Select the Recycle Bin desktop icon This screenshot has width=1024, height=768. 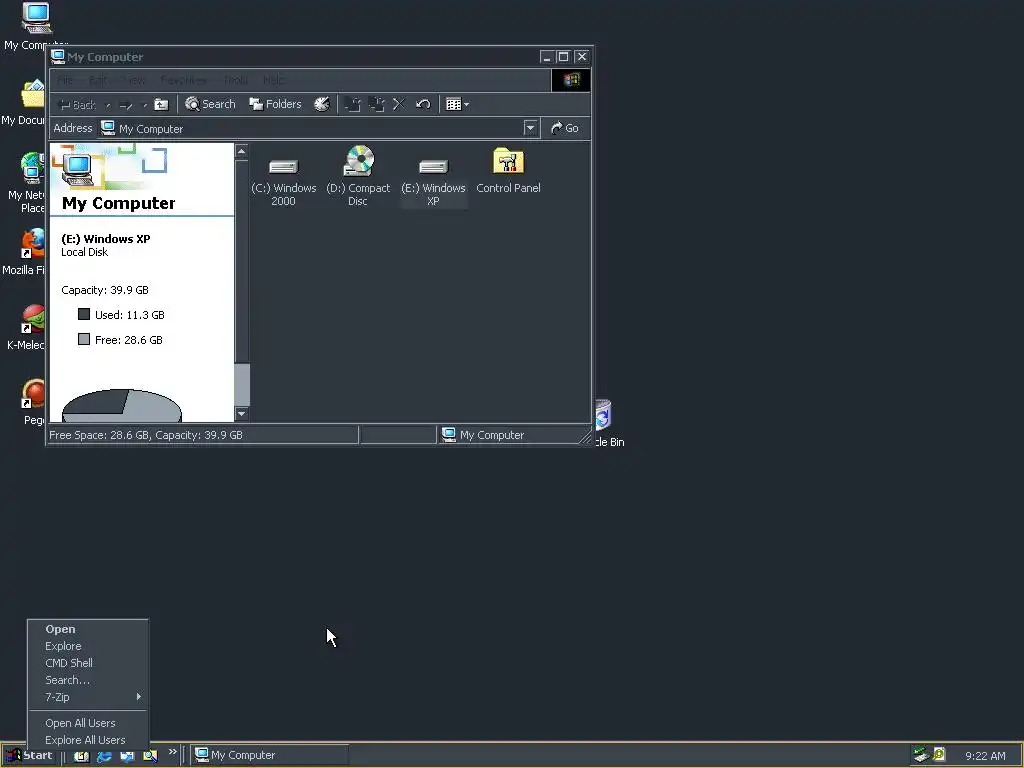[607, 423]
